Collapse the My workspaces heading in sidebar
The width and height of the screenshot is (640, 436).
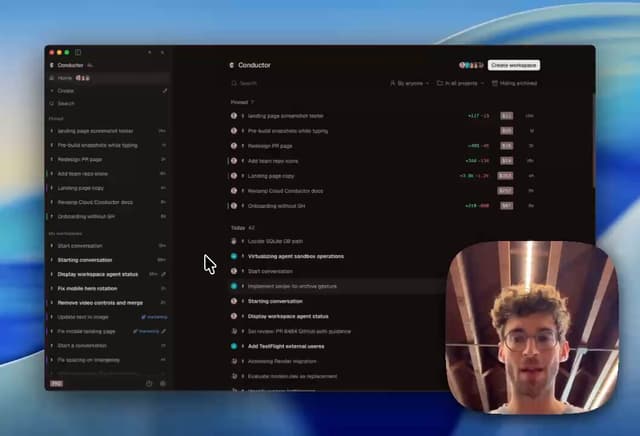65,234
